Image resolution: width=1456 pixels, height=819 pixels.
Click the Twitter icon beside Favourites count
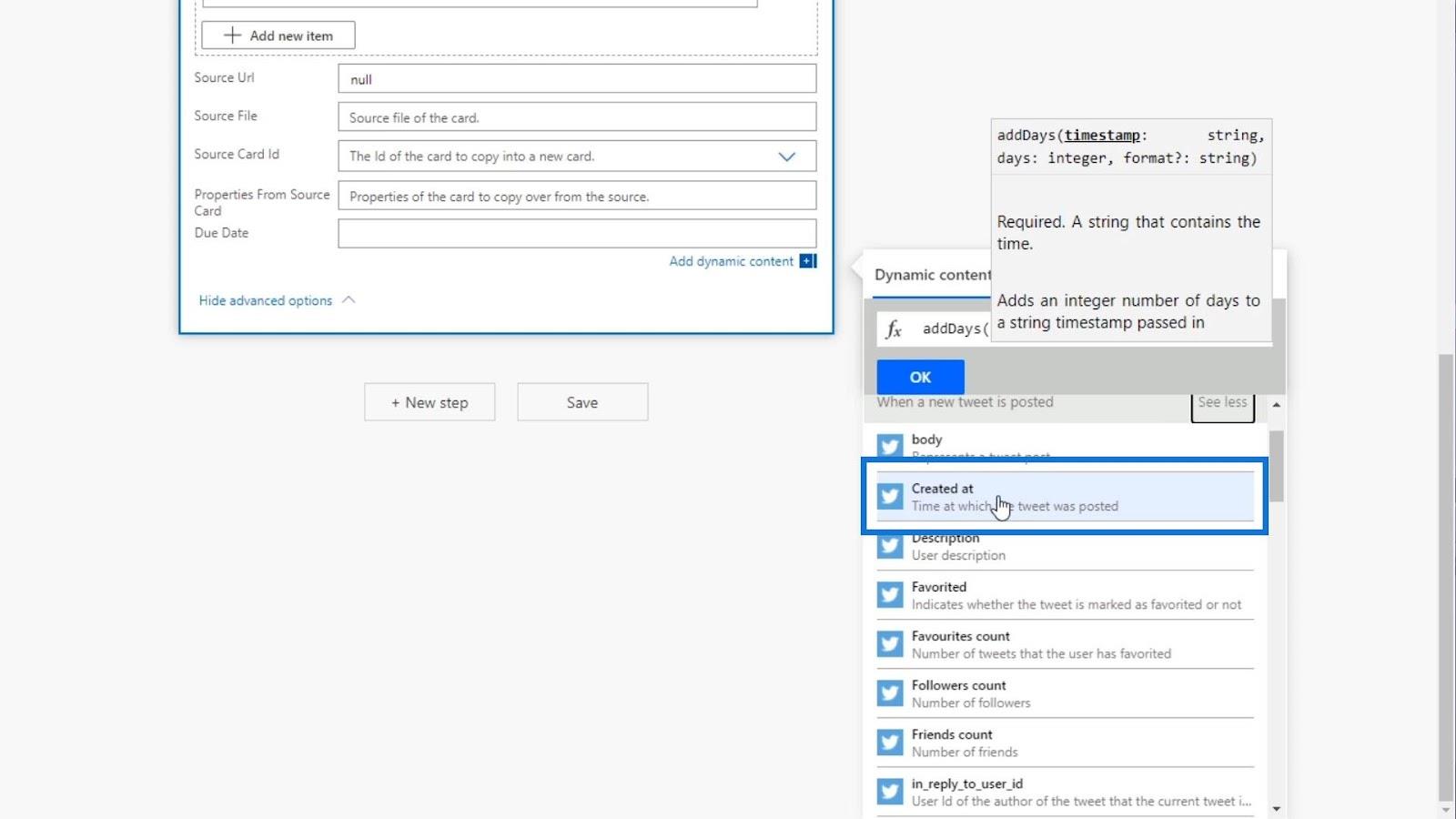pyautogui.click(x=890, y=643)
